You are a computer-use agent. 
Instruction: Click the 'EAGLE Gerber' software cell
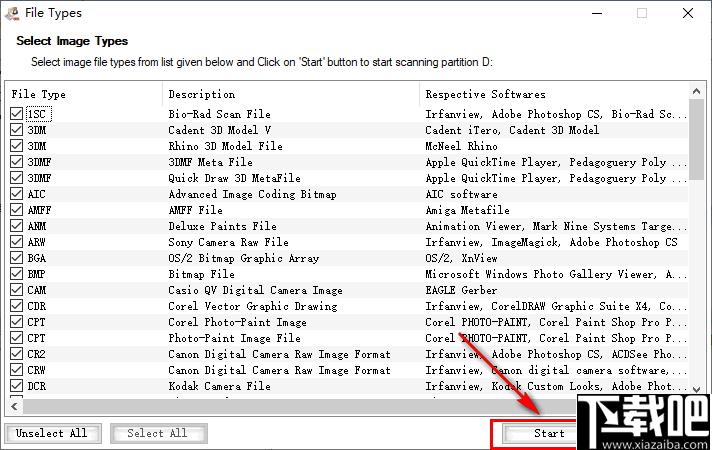tap(461, 290)
